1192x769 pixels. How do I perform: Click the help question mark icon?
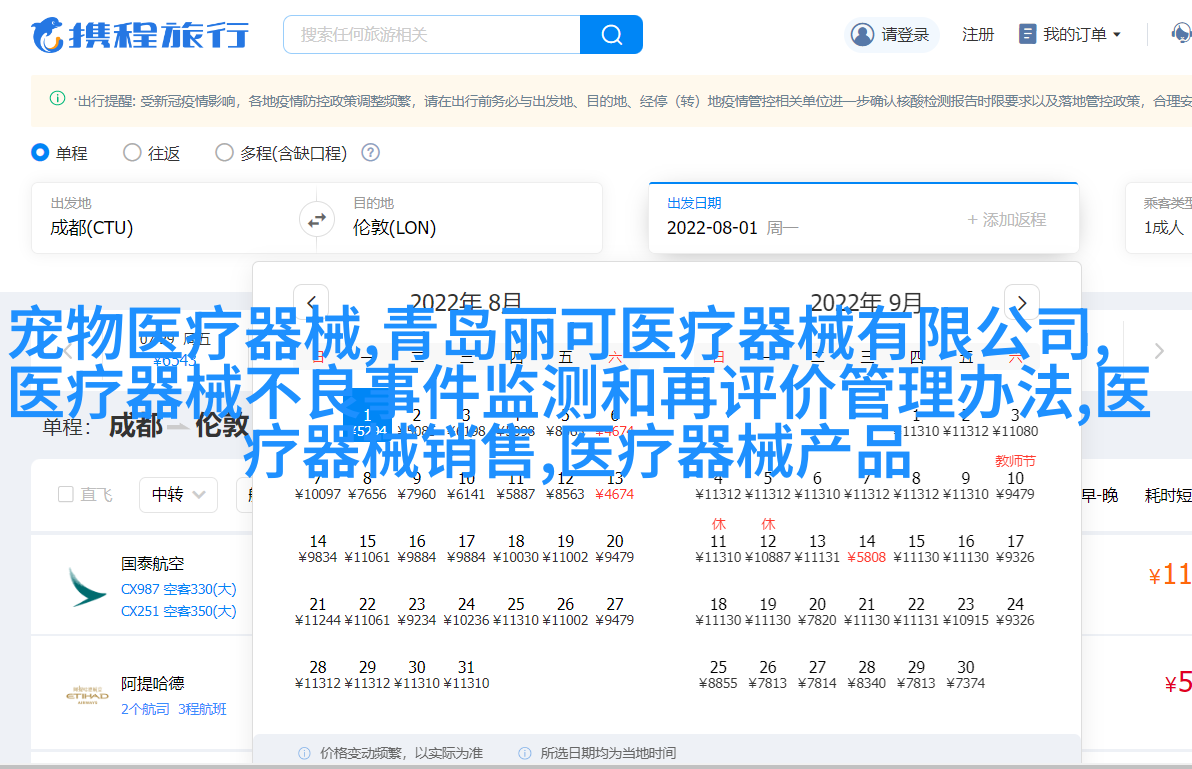point(370,153)
